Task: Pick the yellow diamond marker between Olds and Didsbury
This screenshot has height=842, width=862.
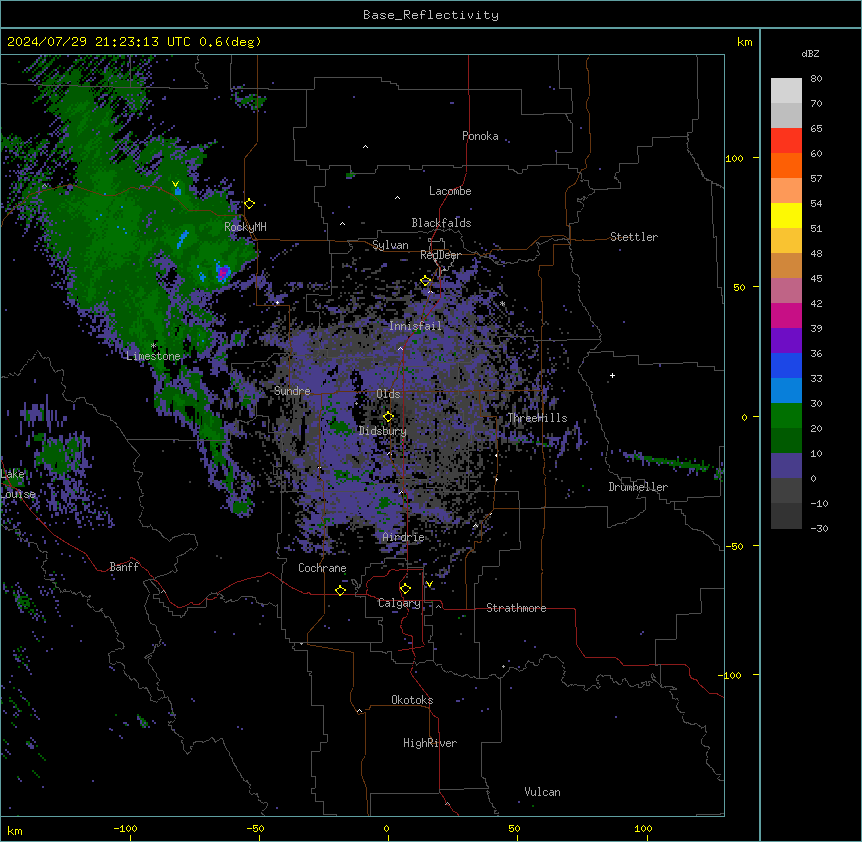Action: pyautogui.click(x=388, y=417)
